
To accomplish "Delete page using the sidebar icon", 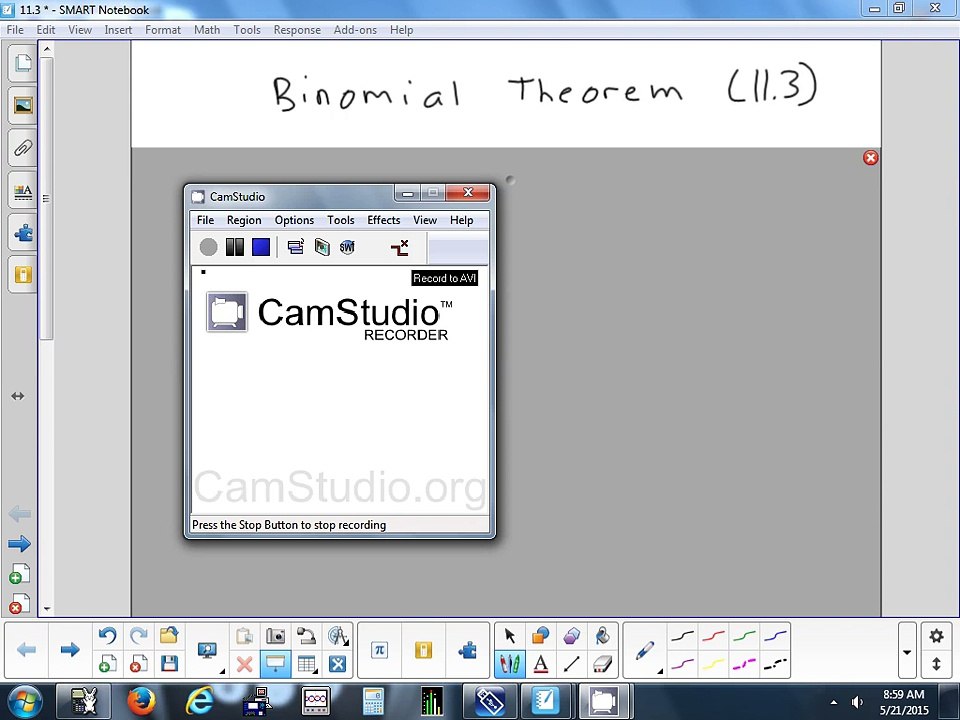I will [20, 604].
